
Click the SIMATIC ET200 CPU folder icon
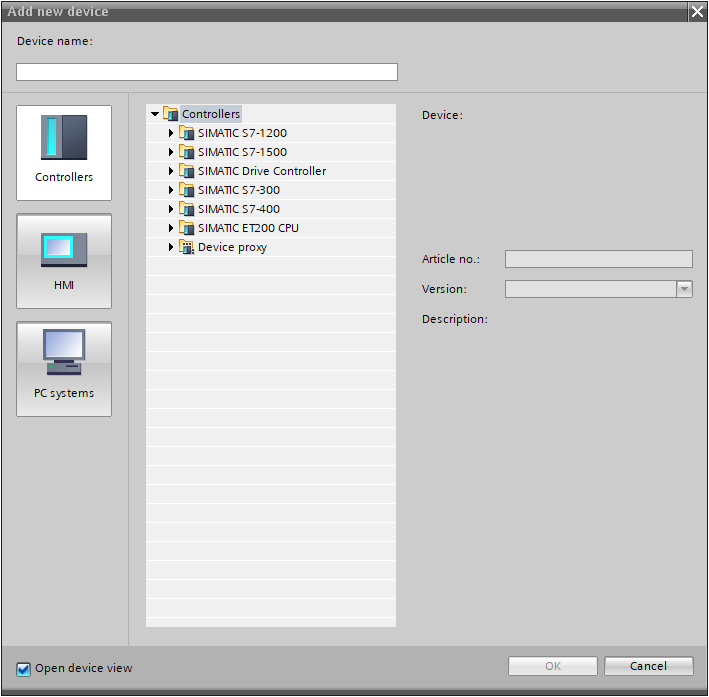(186, 228)
